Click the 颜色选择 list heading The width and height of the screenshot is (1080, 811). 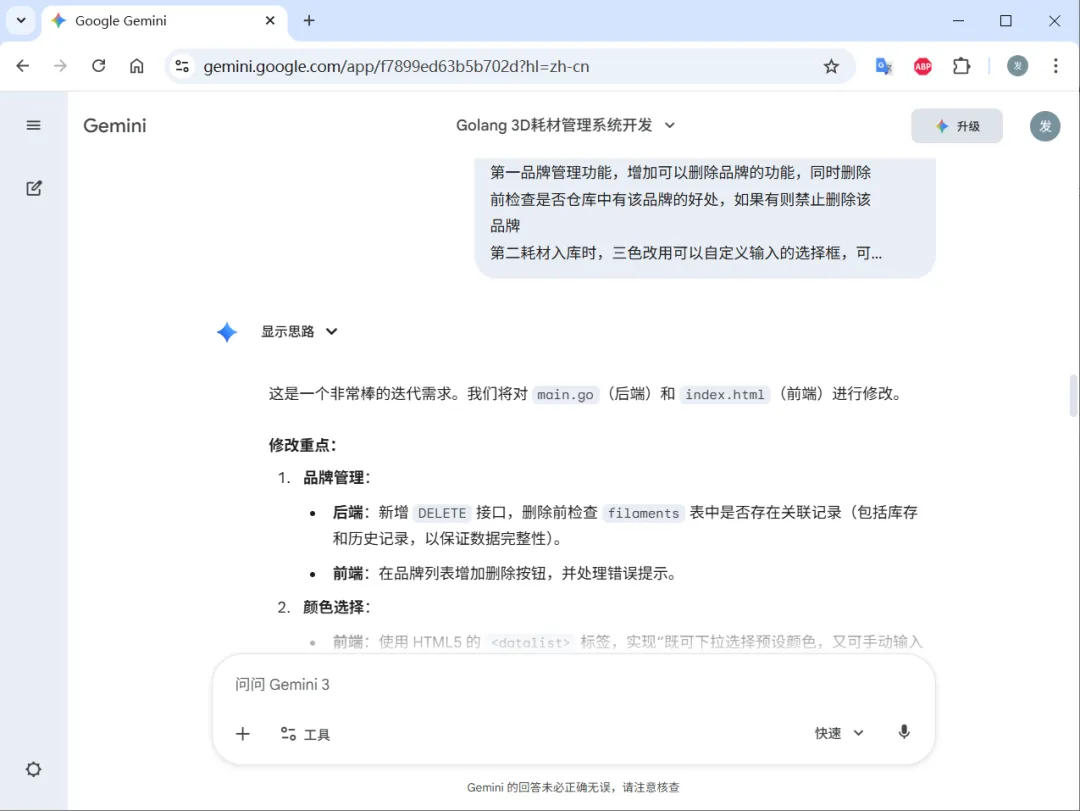click(x=337, y=607)
